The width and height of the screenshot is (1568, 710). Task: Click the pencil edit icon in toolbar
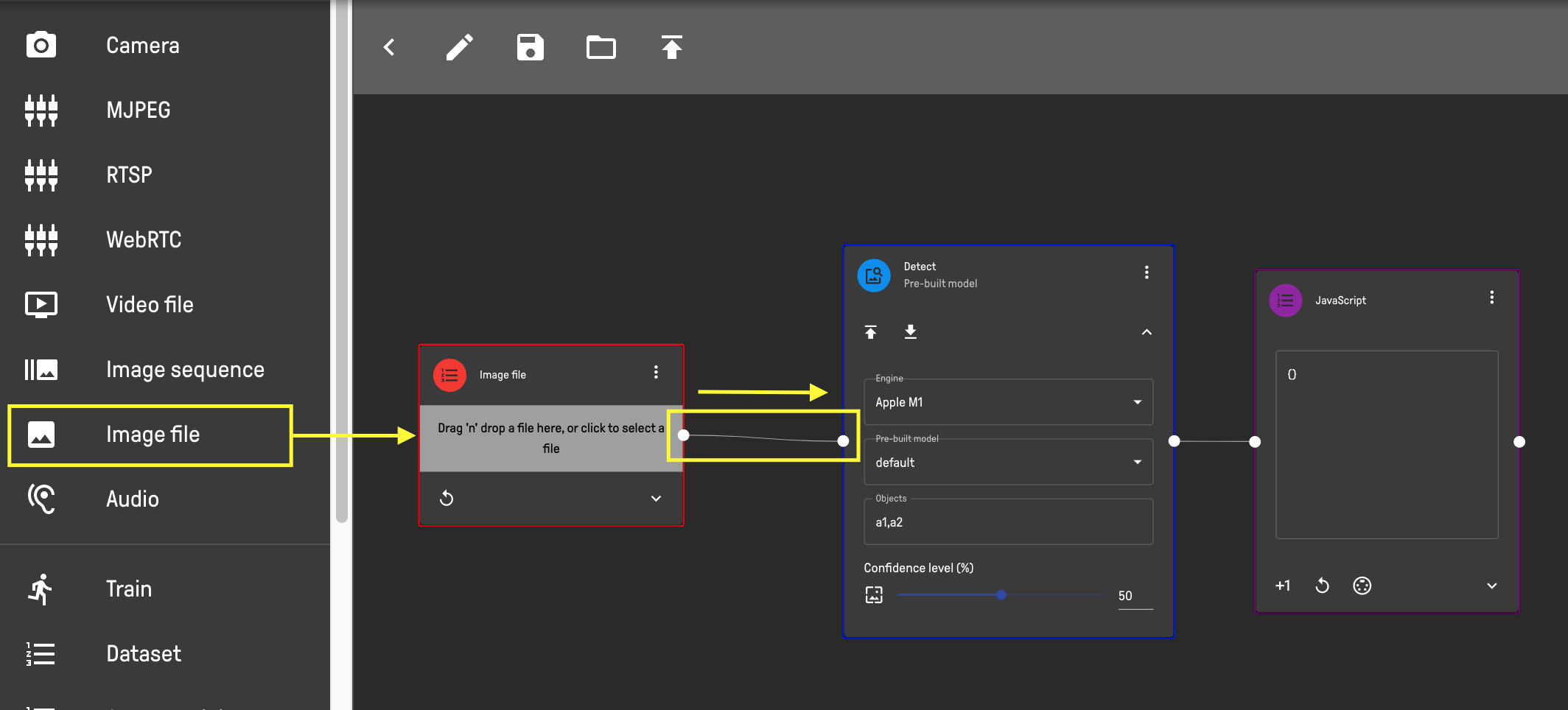pos(460,48)
